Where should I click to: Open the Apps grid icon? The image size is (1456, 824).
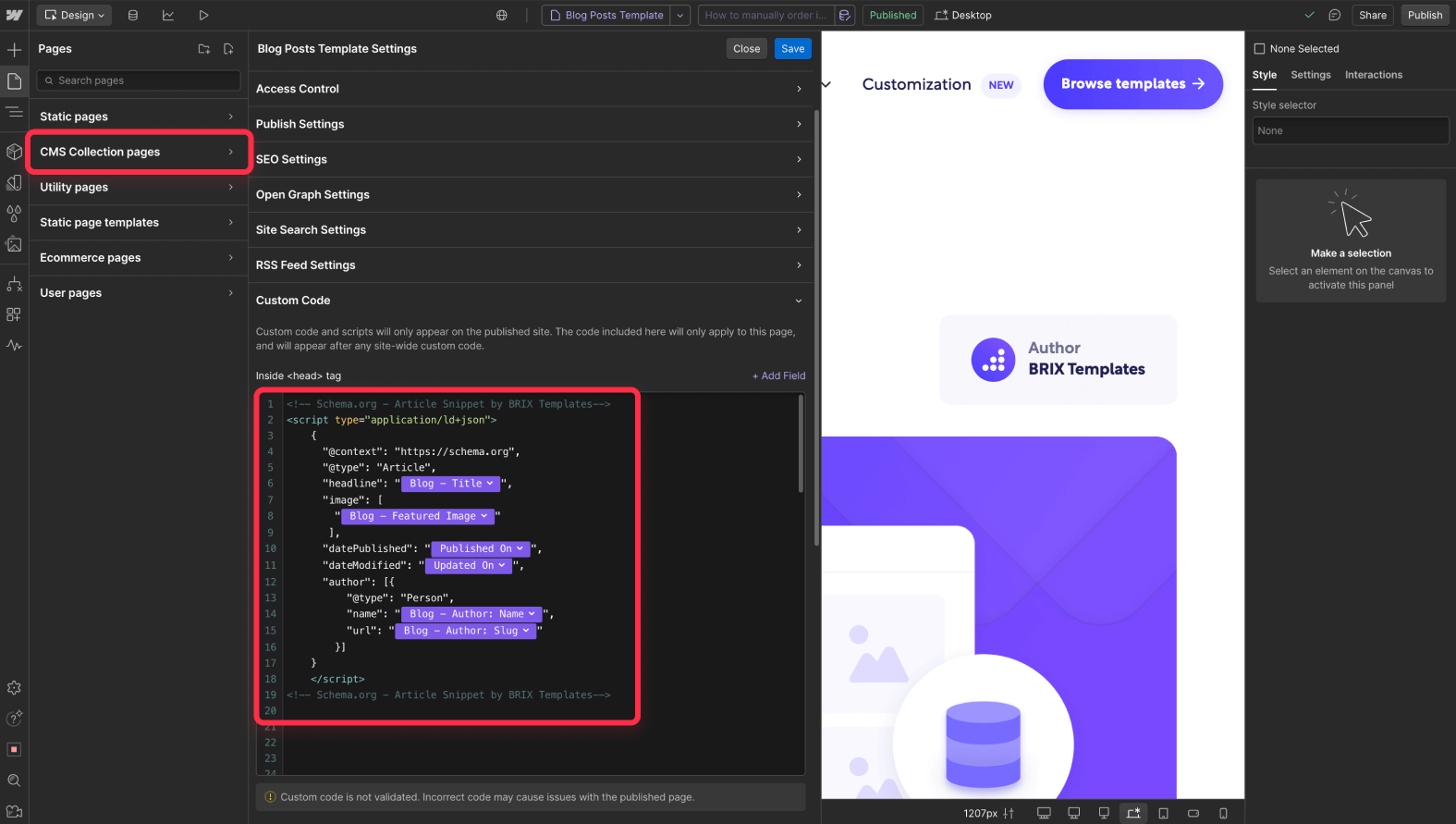[x=14, y=314]
